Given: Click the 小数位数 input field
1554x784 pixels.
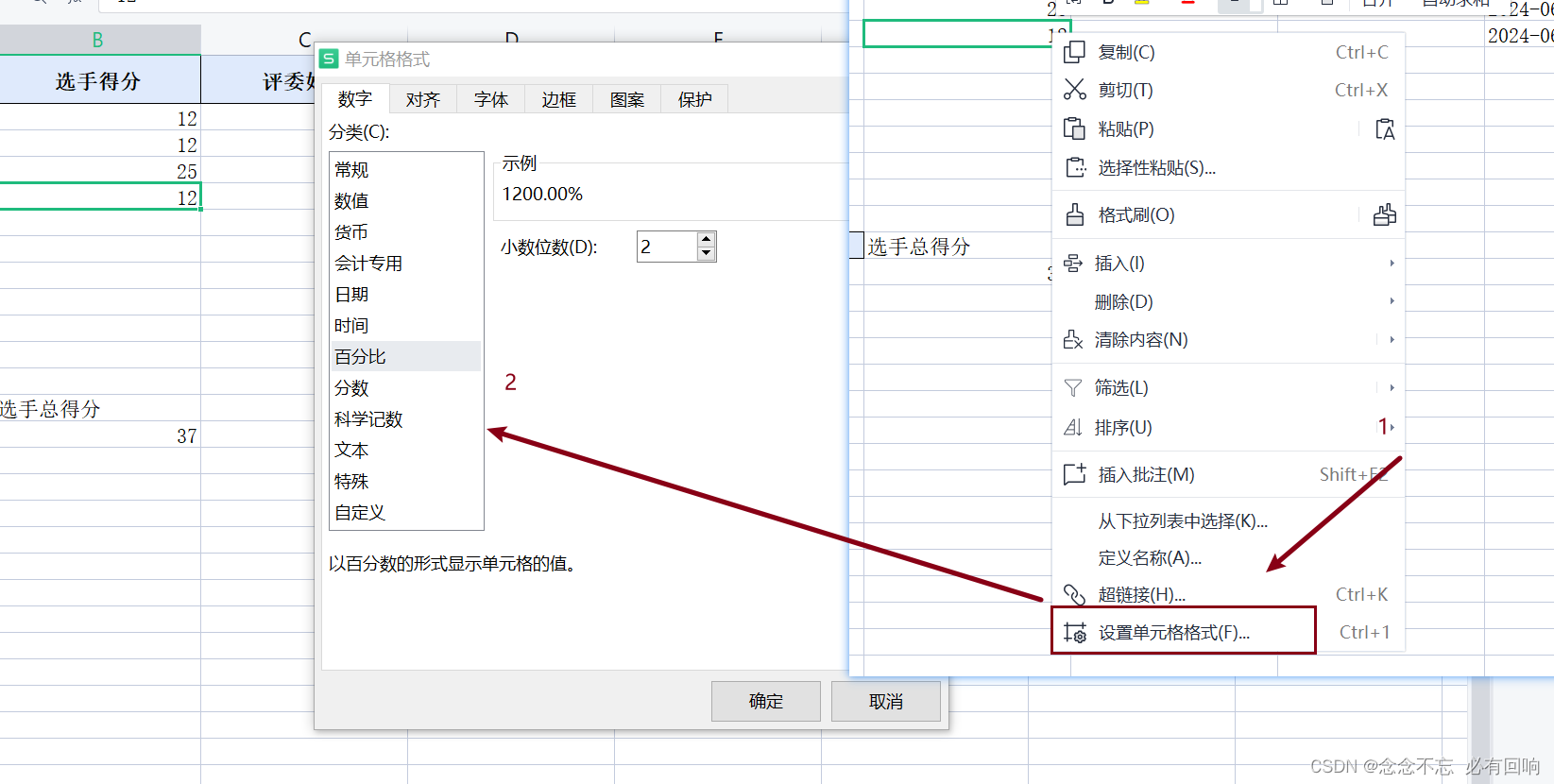Looking at the screenshot, I should point(667,247).
